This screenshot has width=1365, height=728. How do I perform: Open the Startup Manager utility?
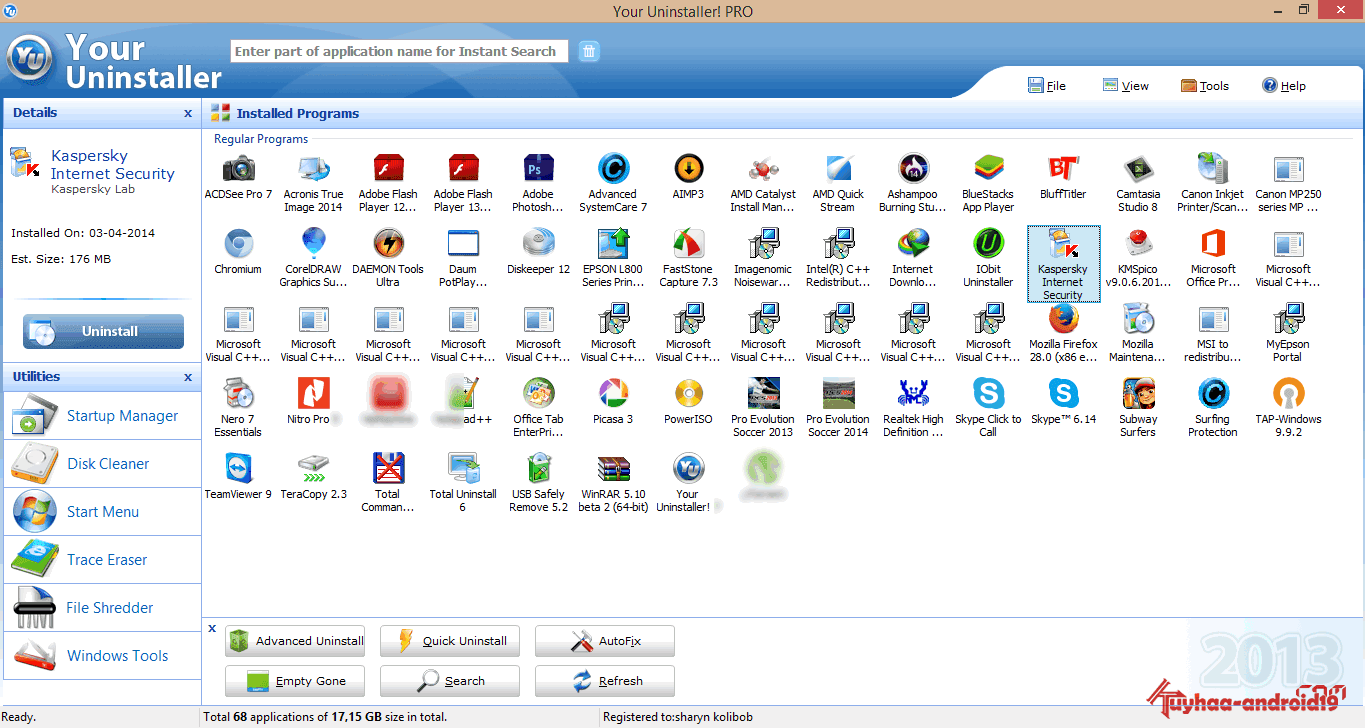[x=101, y=416]
